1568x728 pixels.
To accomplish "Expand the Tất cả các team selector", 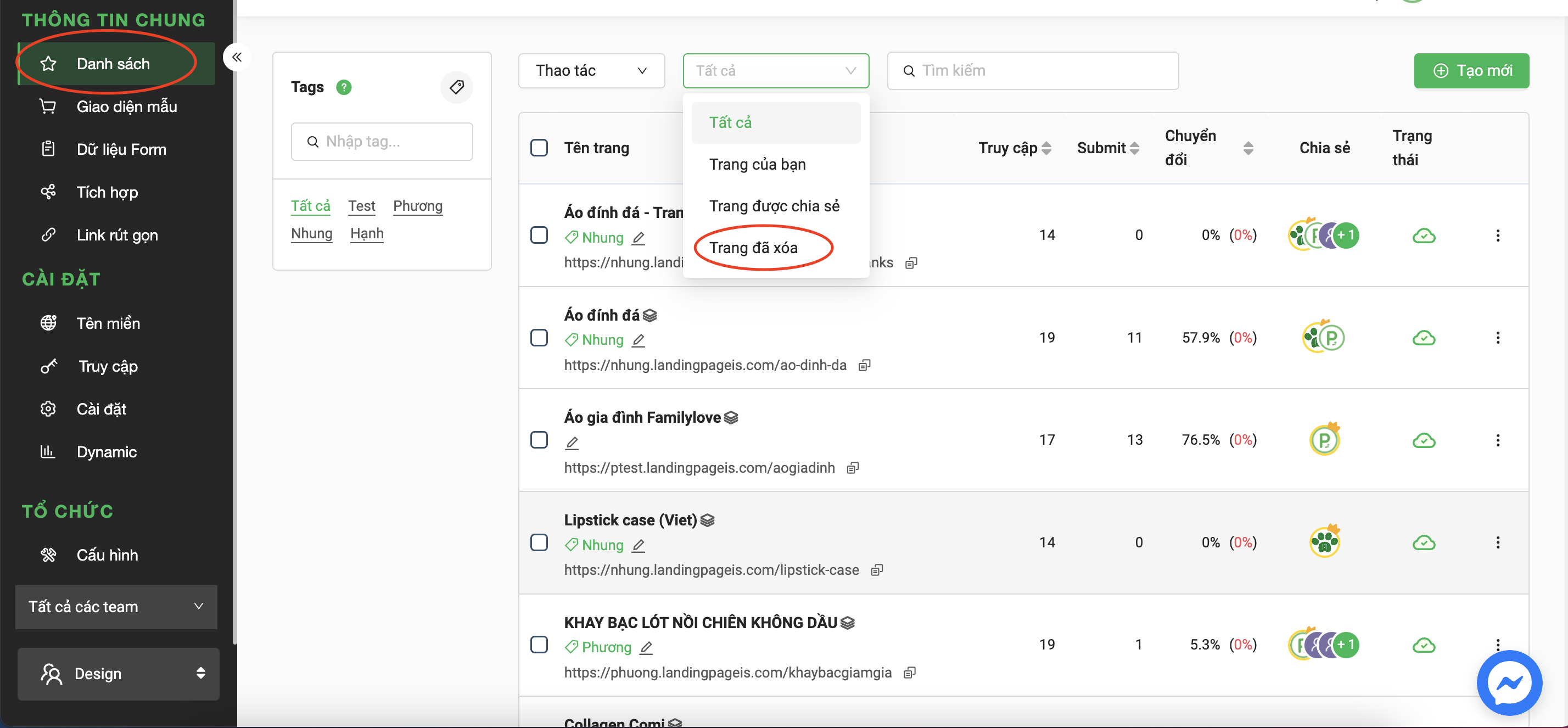I will pyautogui.click(x=116, y=607).
